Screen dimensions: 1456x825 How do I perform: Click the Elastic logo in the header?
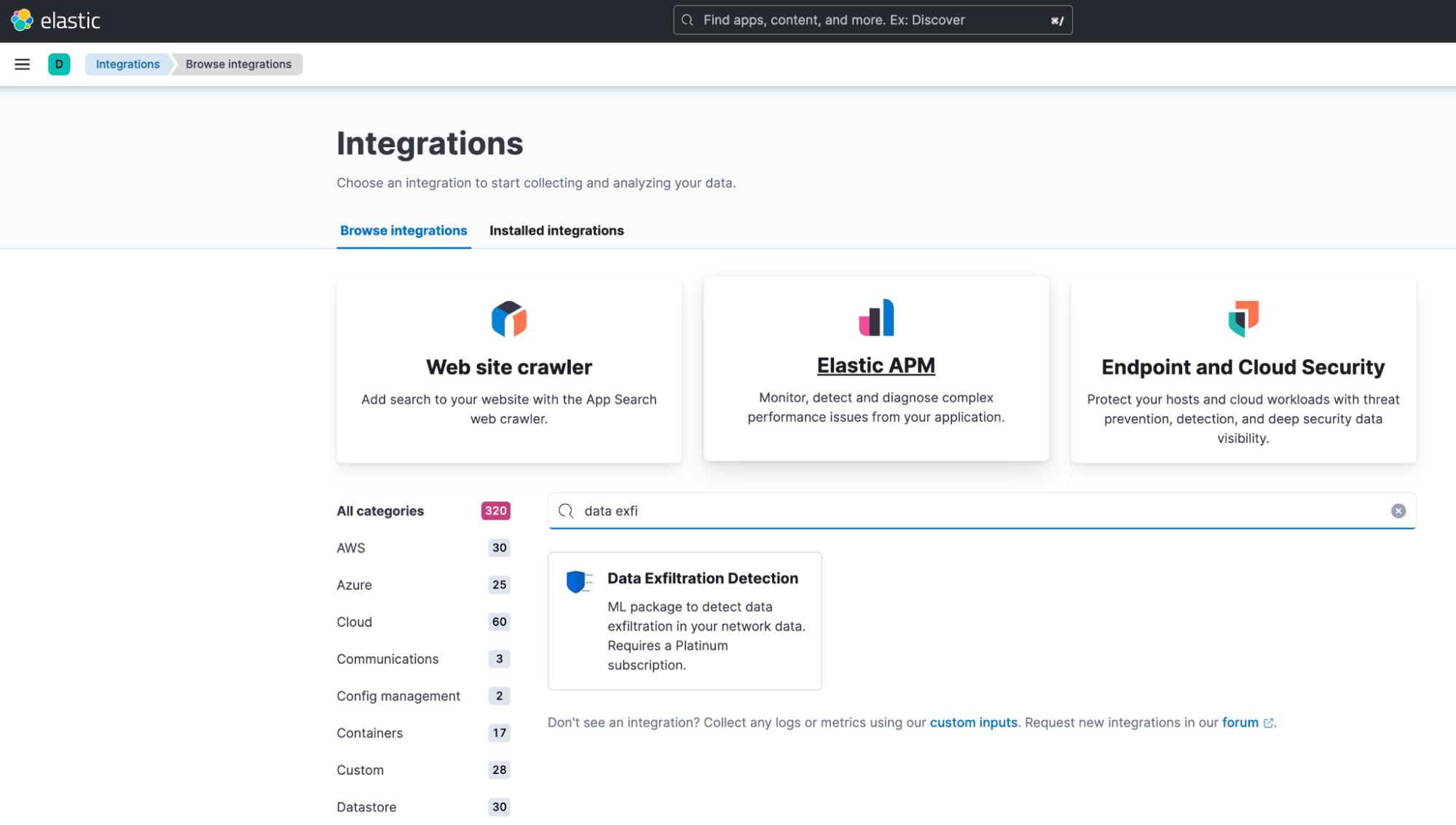tap(56, 20)
